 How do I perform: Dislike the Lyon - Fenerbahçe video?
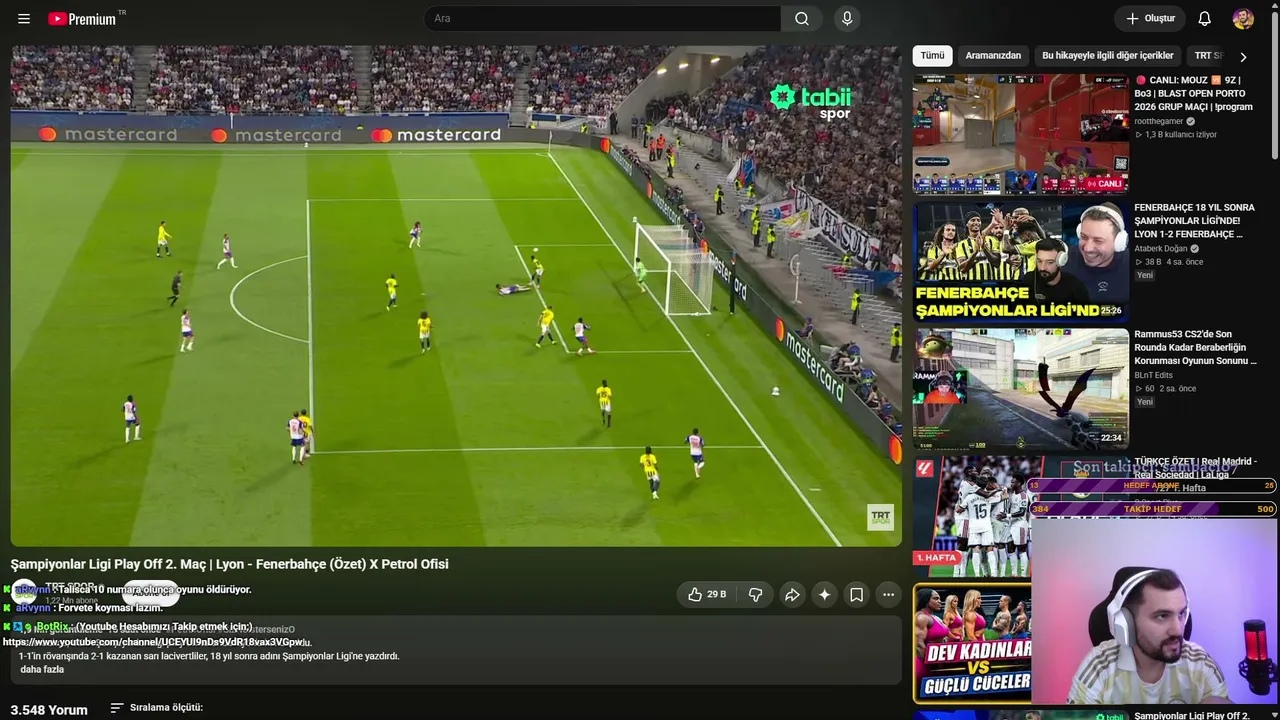coord(756,595)
